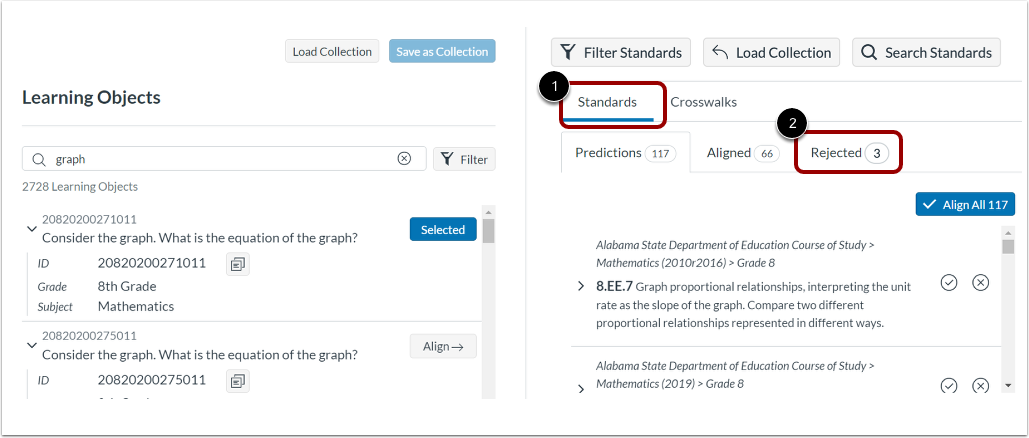Open Filter Standards options
1029x438 pixels.
pyautogui.click(x=621, y=53)
